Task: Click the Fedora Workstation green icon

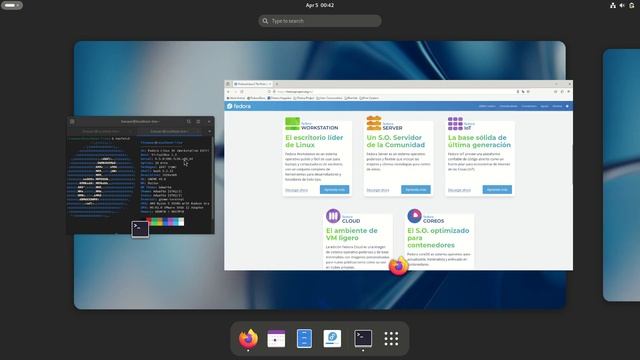Action: [x=292, y=124]
